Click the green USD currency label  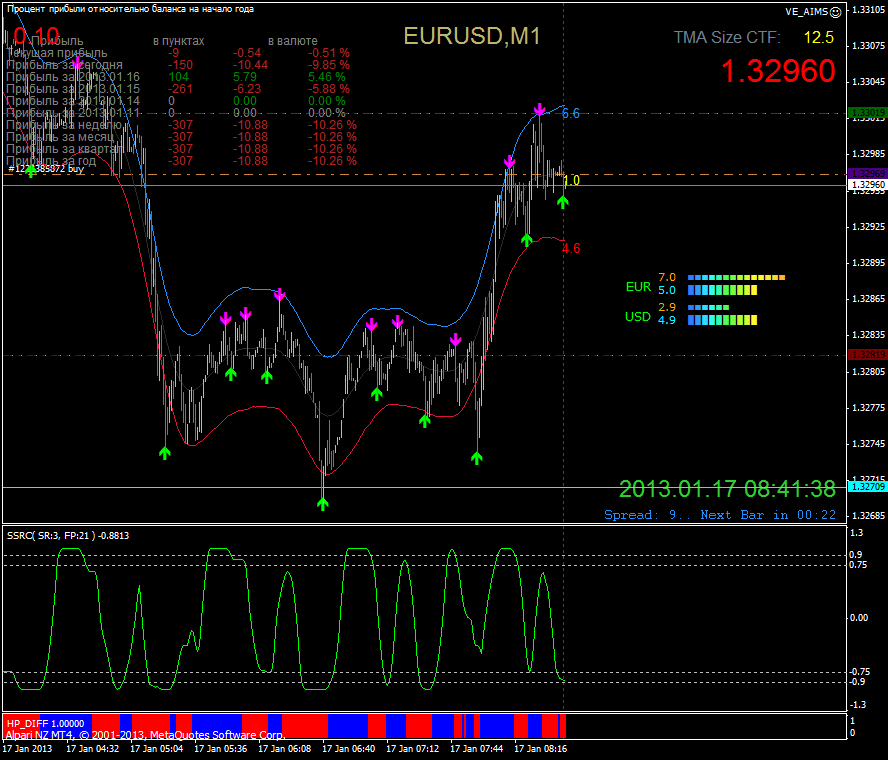(638, 317)
